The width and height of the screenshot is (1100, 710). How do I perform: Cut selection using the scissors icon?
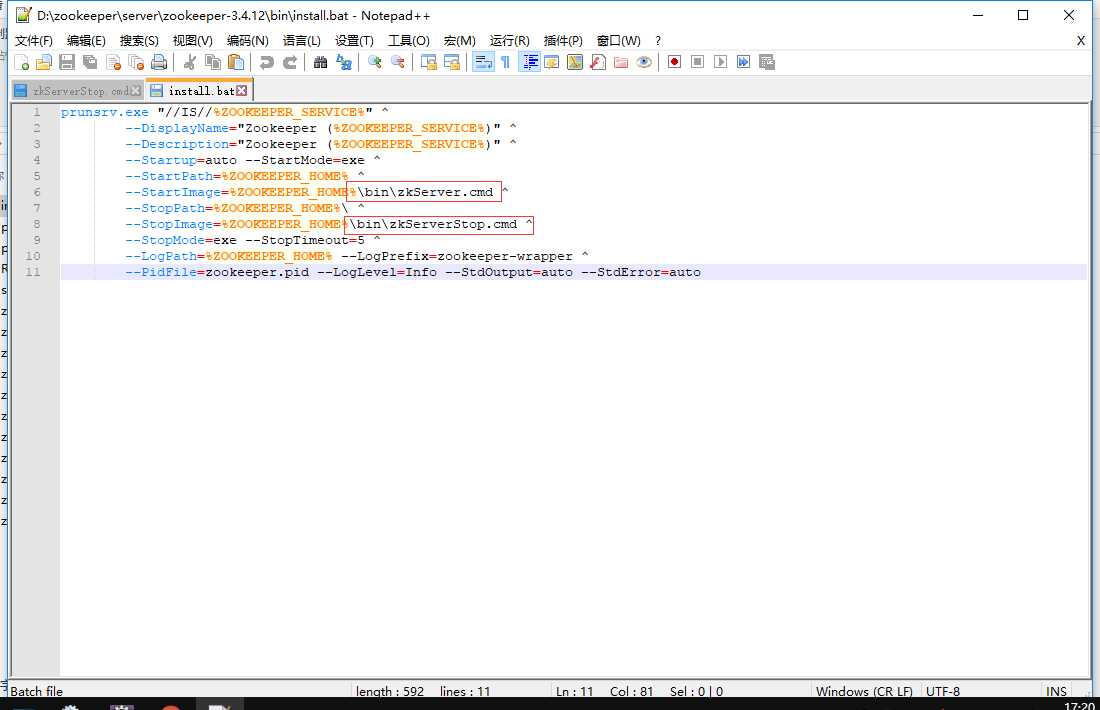pos(189,62)
